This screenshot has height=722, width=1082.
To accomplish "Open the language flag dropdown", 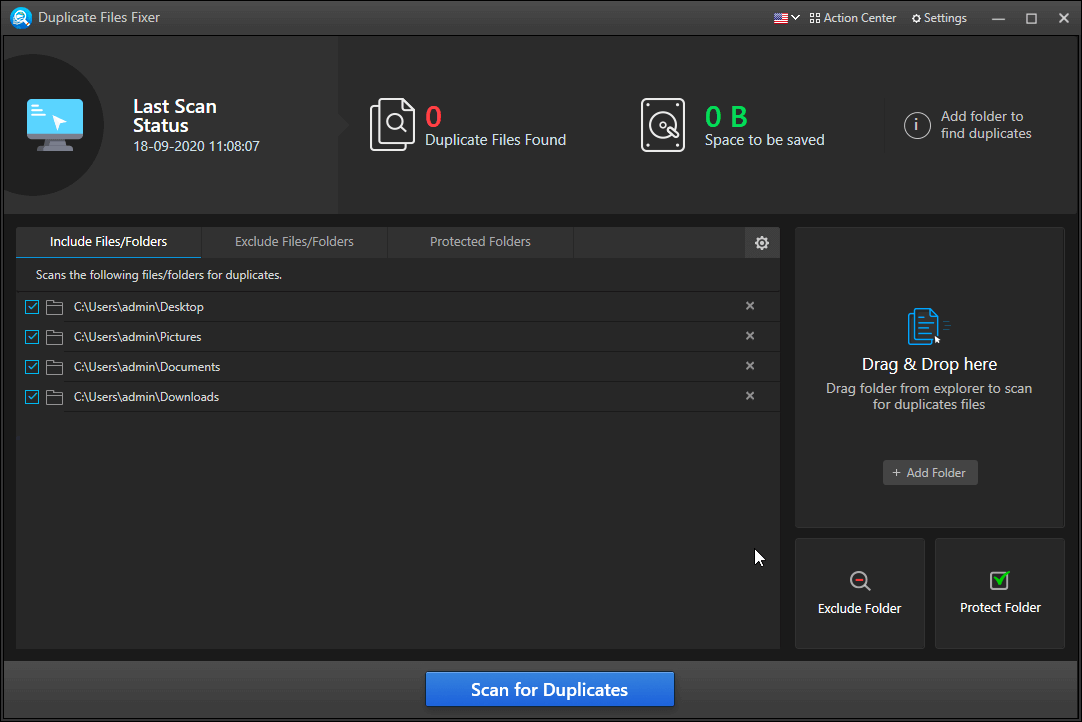I will [x=787, y=18].
